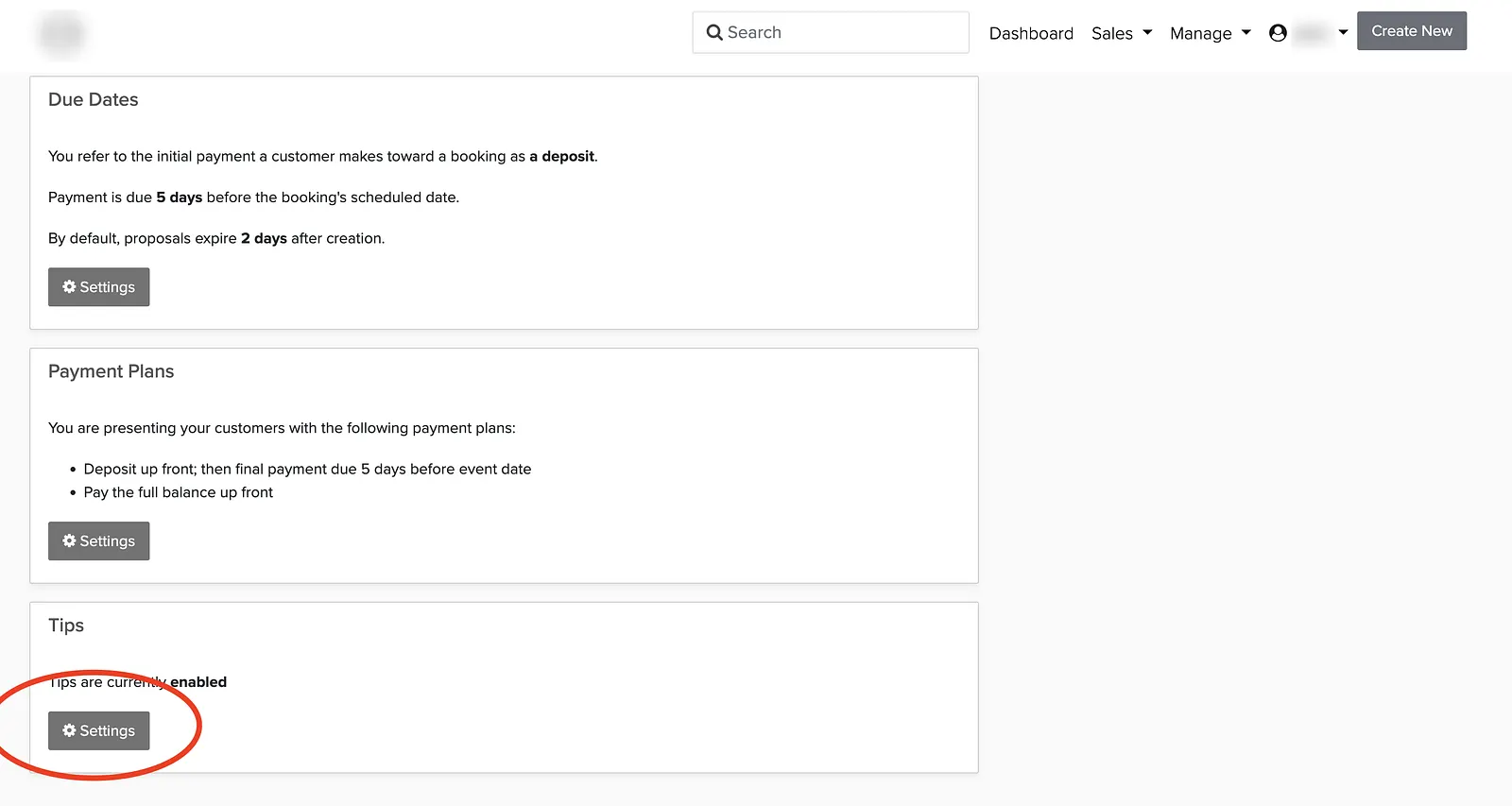Open Settings for Due Dates
The height and width of the screenshot is (806, 1512).
coord(99,287)
